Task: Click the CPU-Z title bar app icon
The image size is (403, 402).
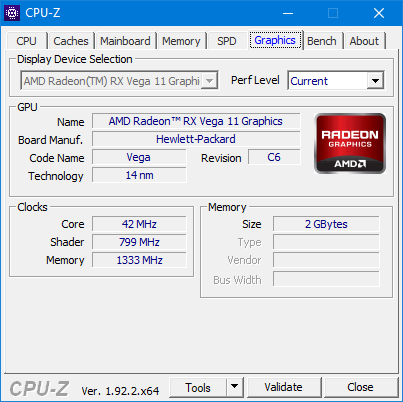Action: pos(12,13)
